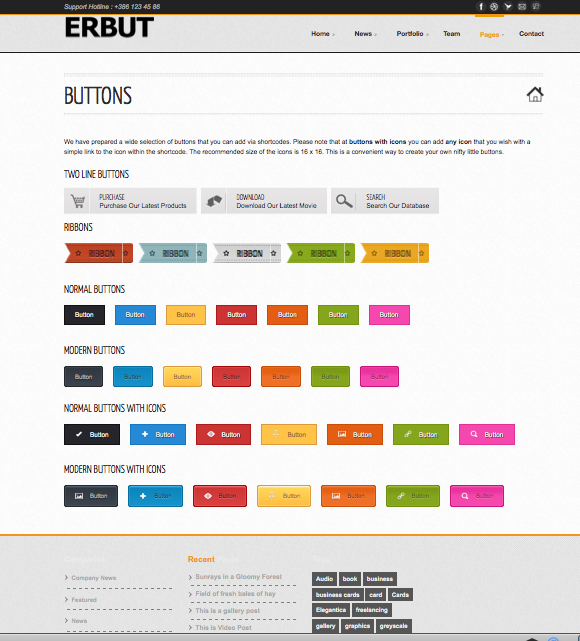
Task: Open the Portfolio menu
Action: coord(412,34)
